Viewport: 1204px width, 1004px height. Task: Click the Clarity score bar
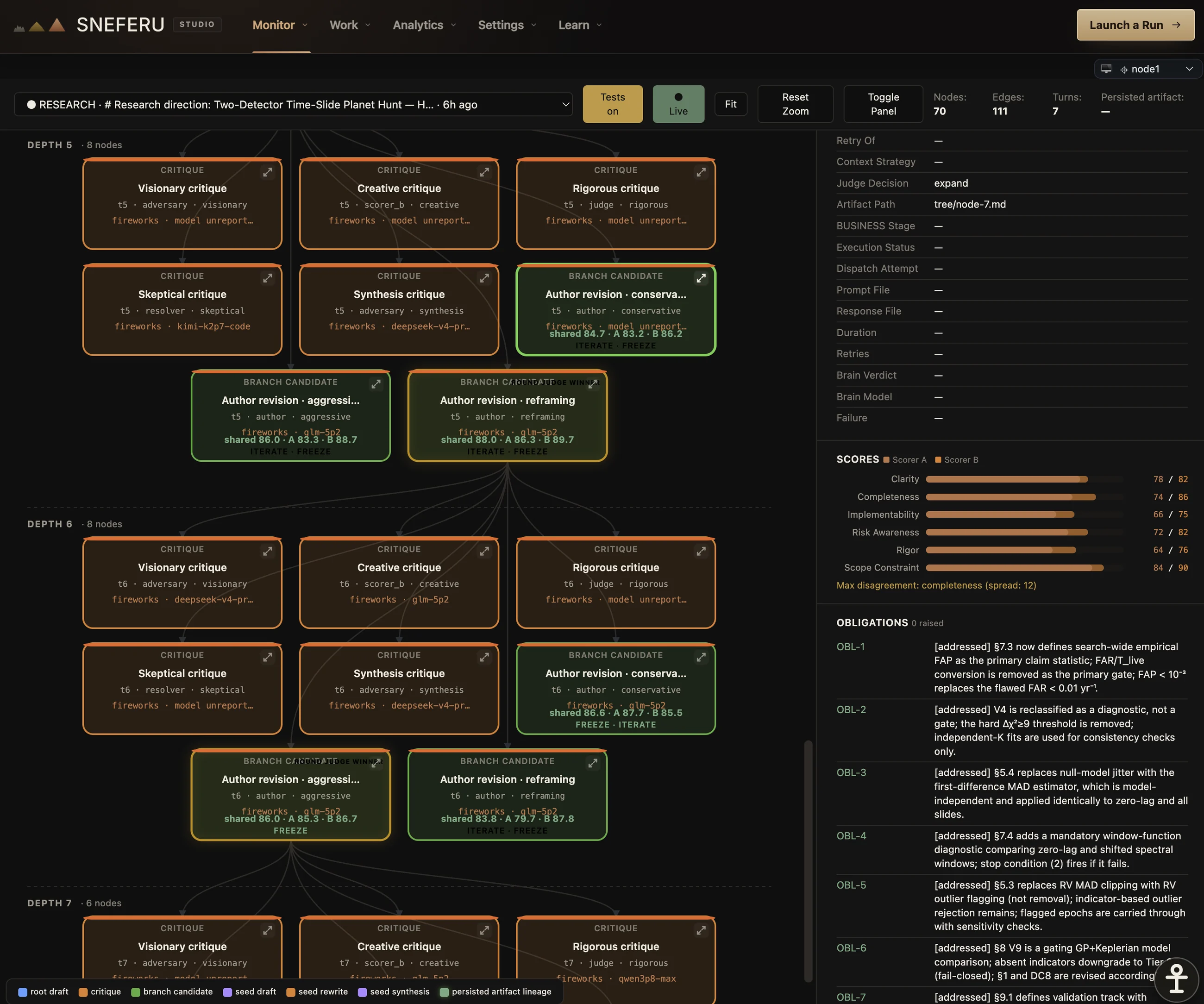point(1024,479)
